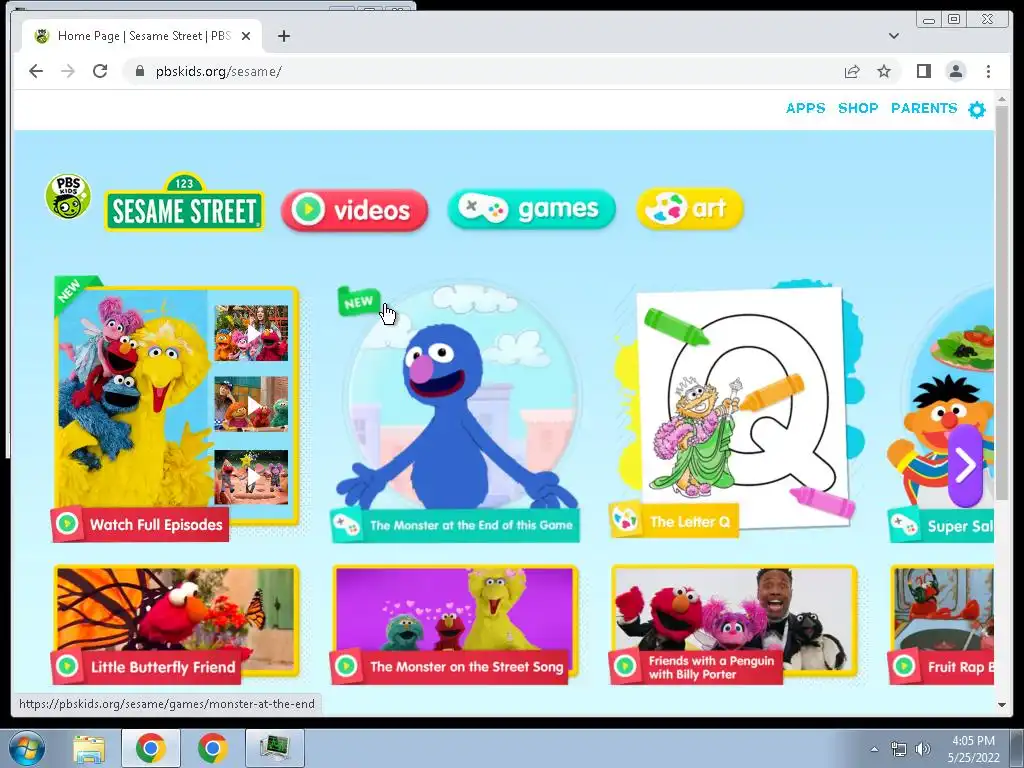This screenshot has width=1024, height=768.
Task: Switch to first Chrome taskbar window
Action: coord(151,748)
